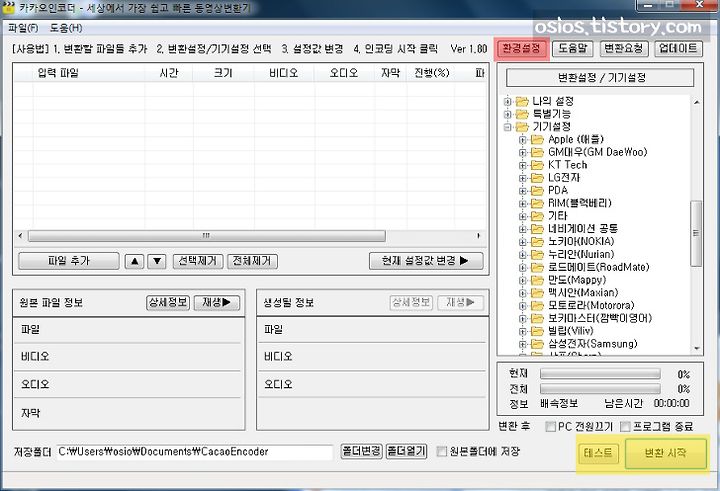Expand the 특별기능 tree node
The width and height of the screenshot is (720, 491).
507,114
